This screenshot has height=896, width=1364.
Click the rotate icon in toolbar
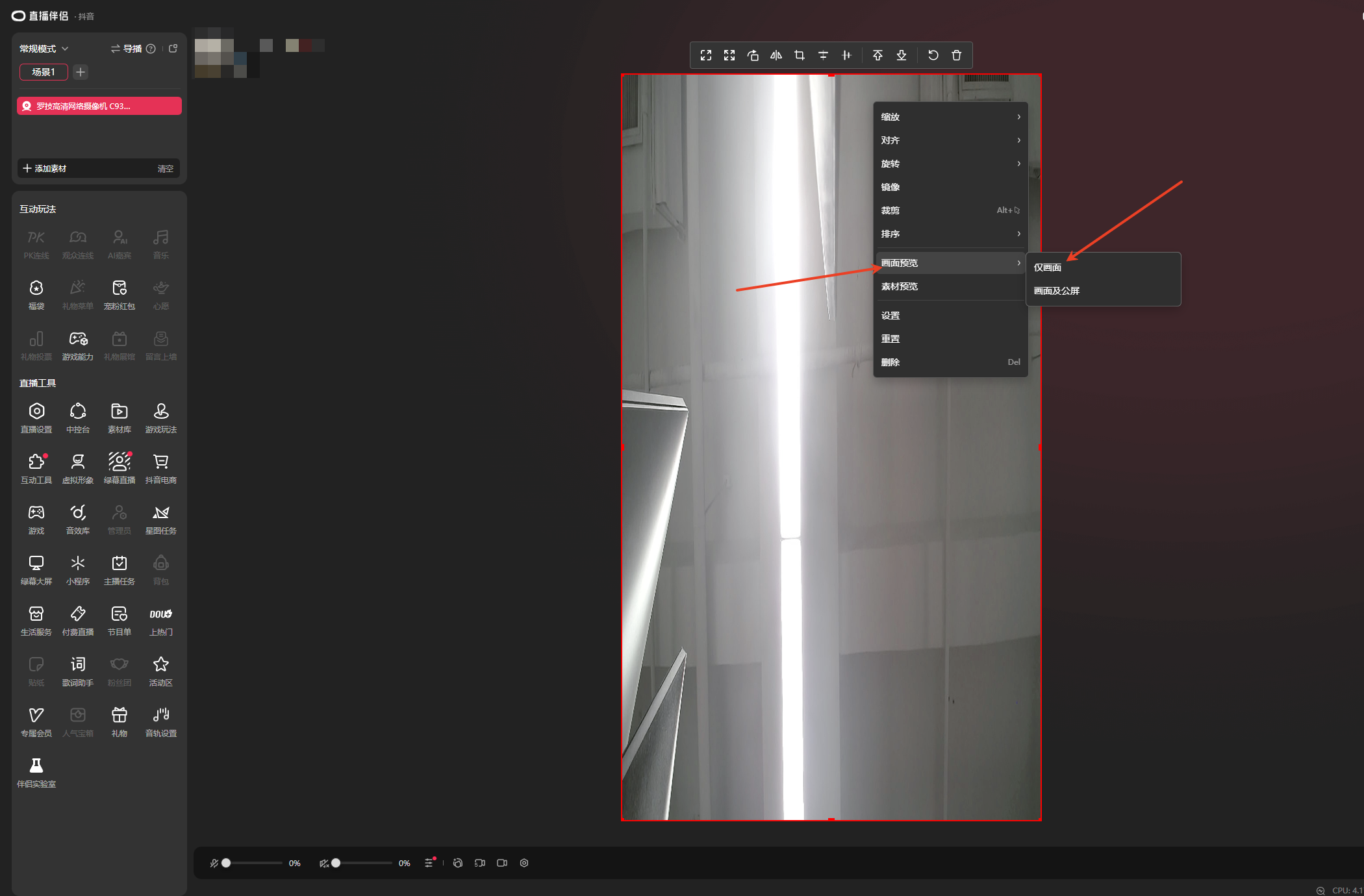(x=753, y=55)
